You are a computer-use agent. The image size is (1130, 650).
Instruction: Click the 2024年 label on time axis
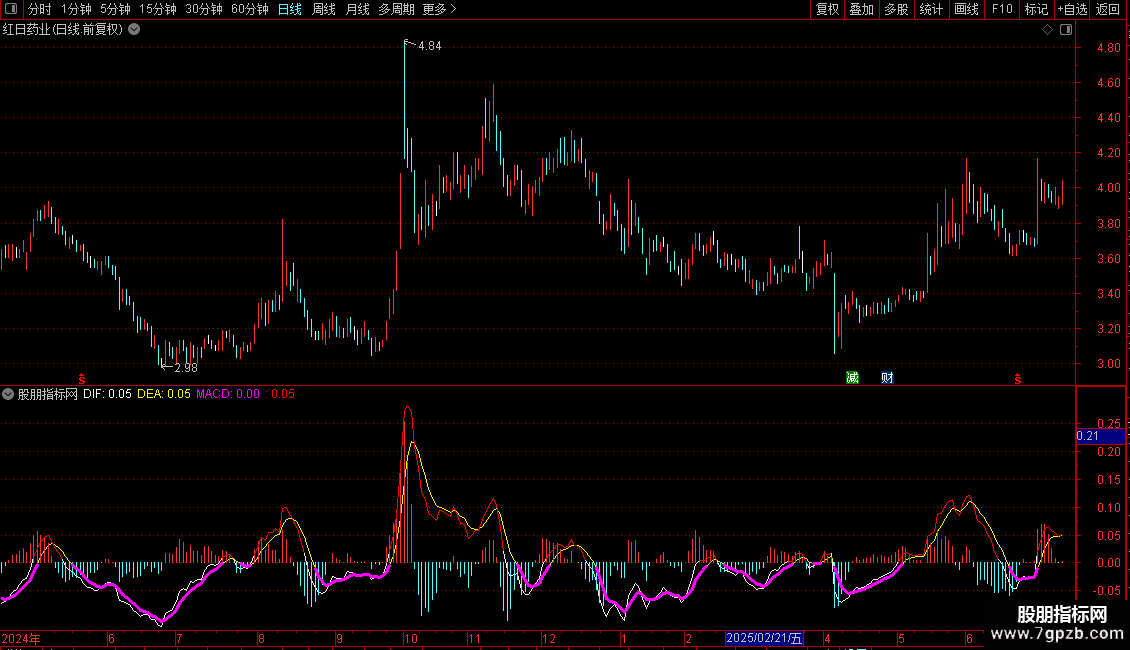(x=21, y=638)
